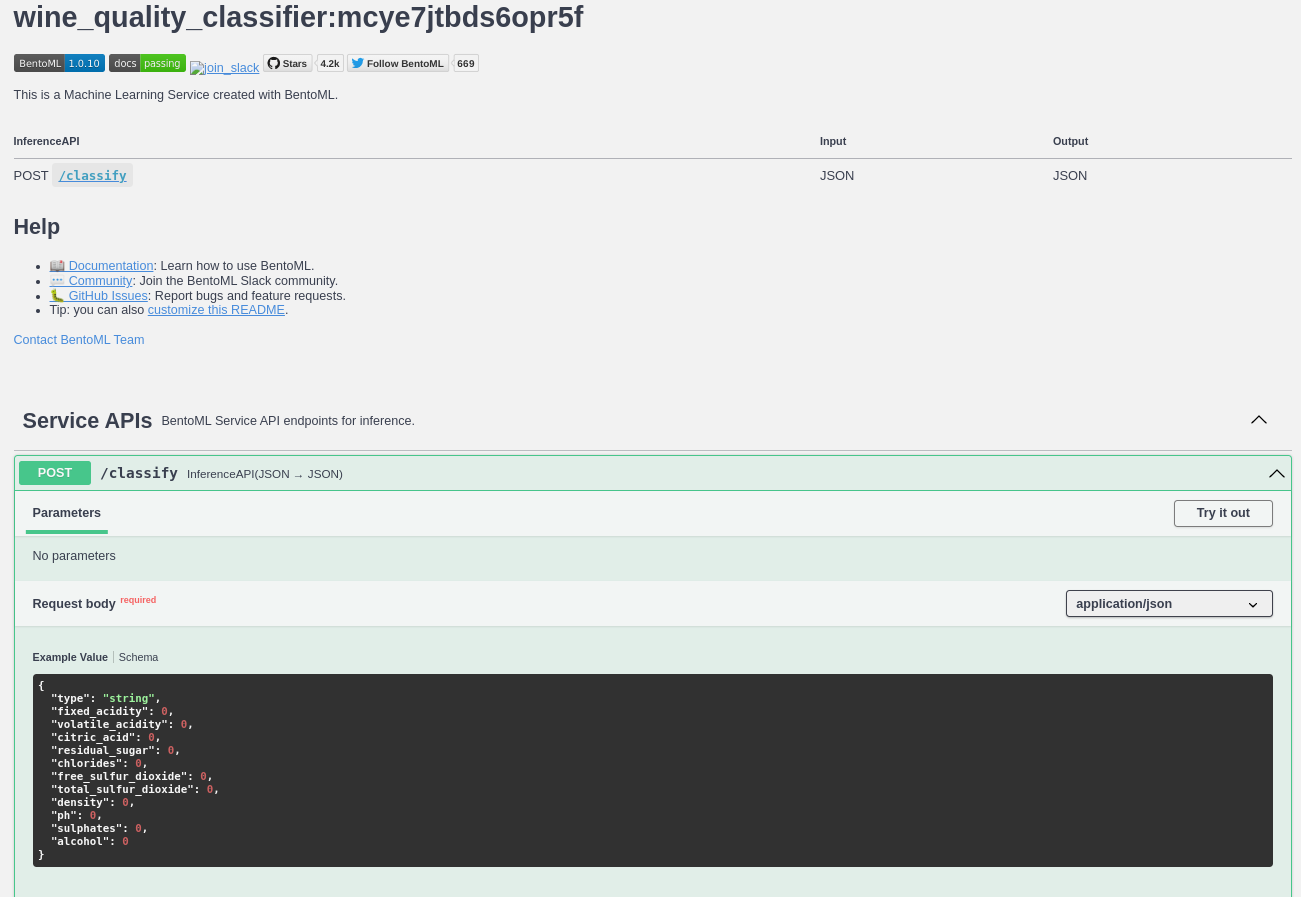Switch to the Example Value tab
Image resolution: width=1301 pixels, height=897 pixels.
pos(70,657)
